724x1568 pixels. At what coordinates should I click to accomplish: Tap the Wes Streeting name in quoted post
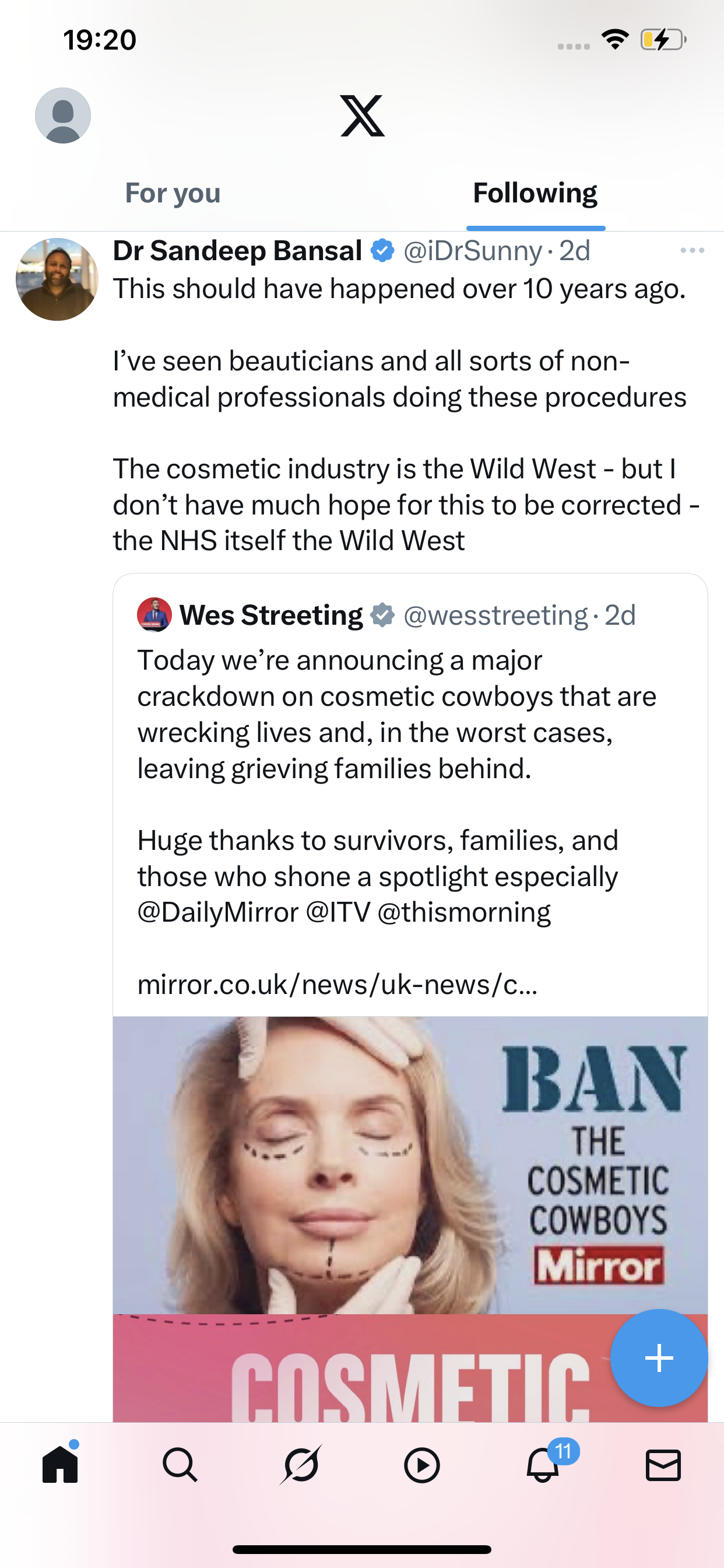tap(270, 615)
